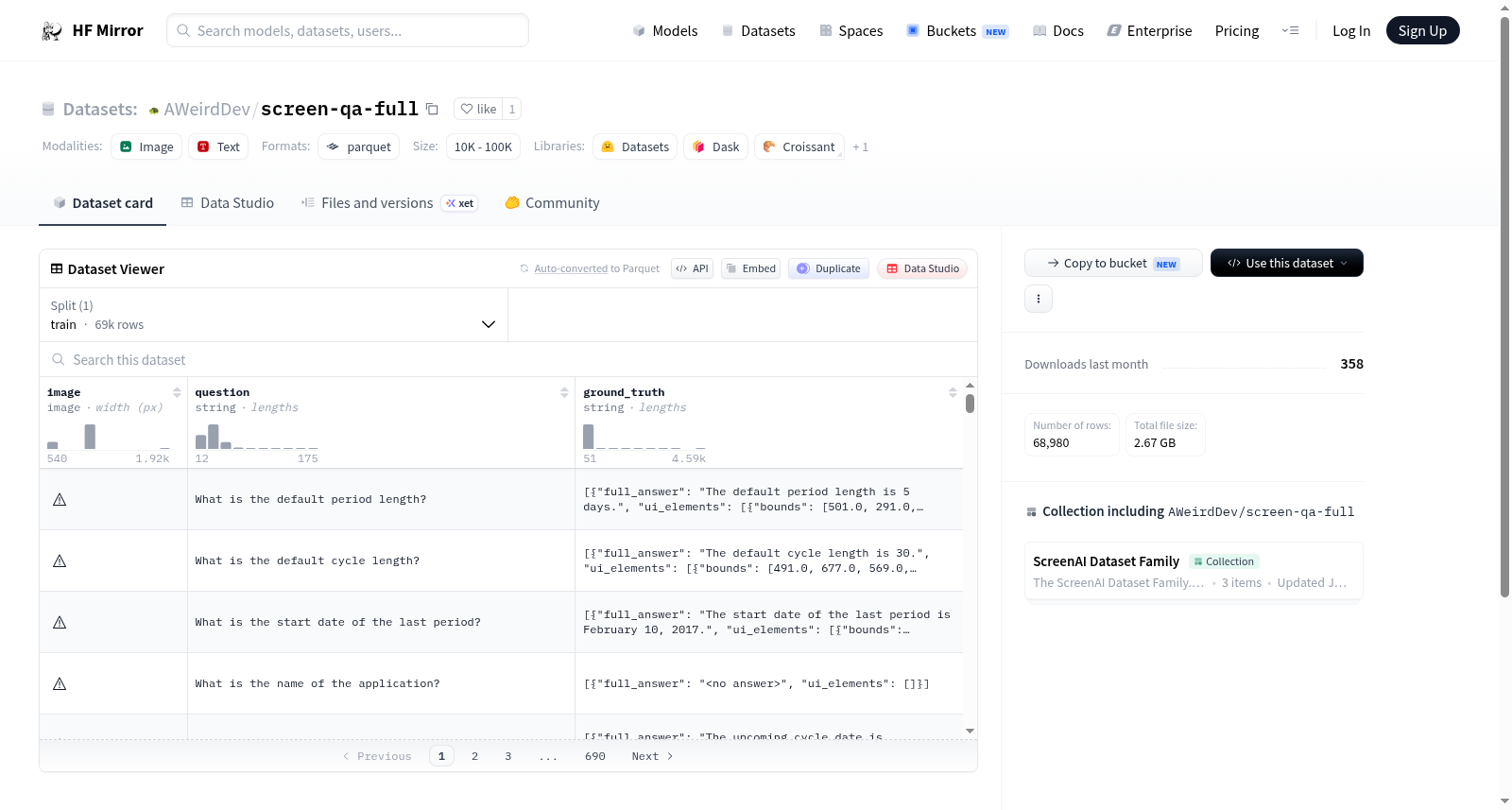Switch to the Data Studio tab

[x=228, y=202]
